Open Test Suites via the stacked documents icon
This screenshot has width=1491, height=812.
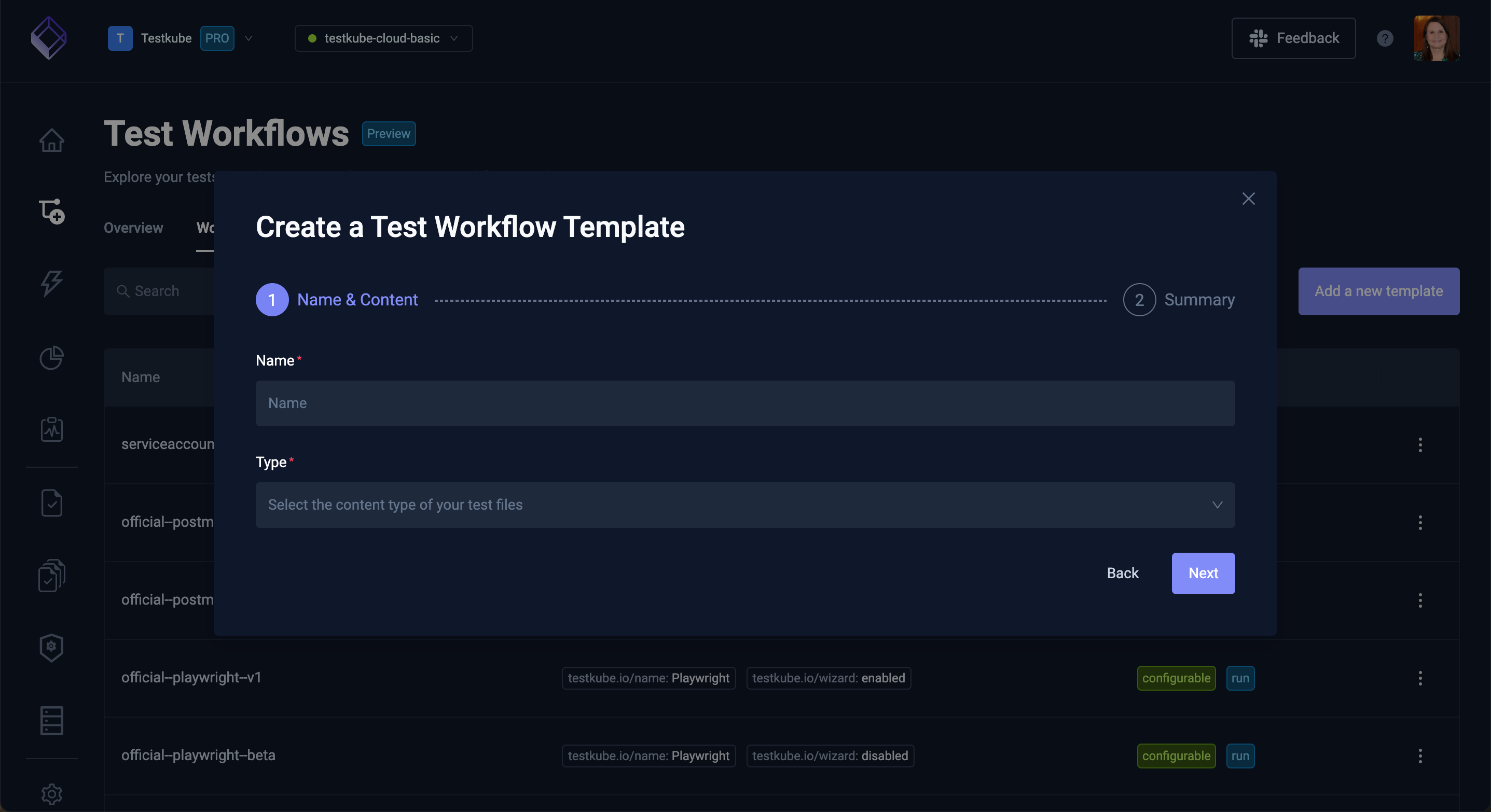(51, 576)
